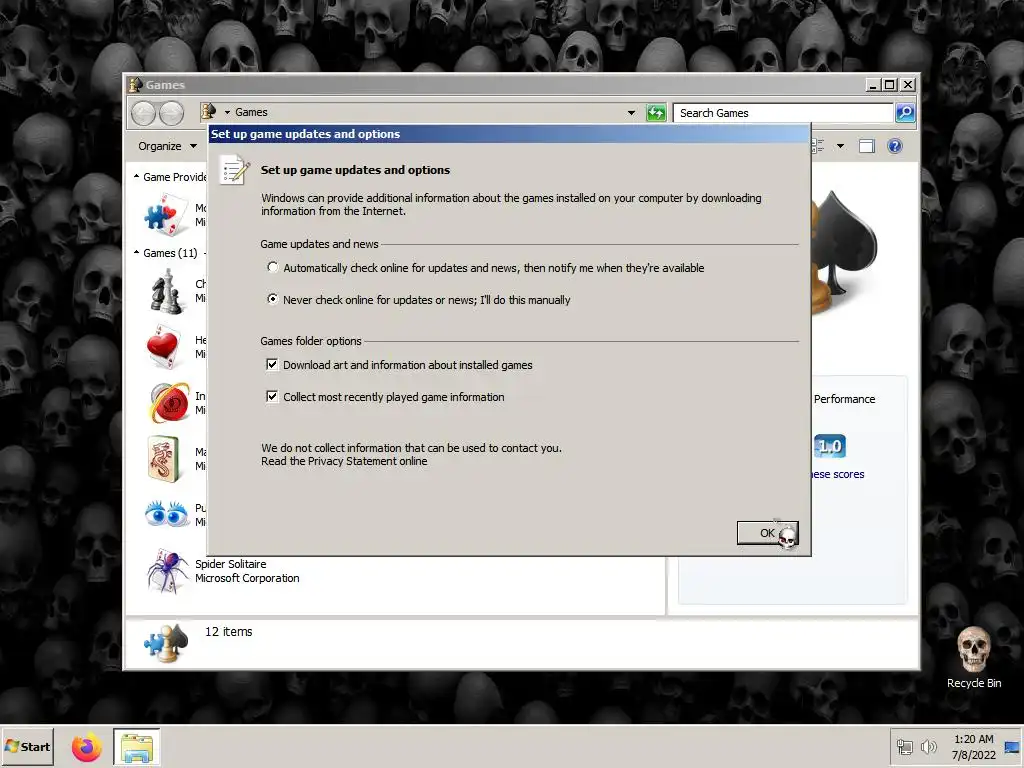
Task: Refresh the Games folder view
Action: point(656,112)
